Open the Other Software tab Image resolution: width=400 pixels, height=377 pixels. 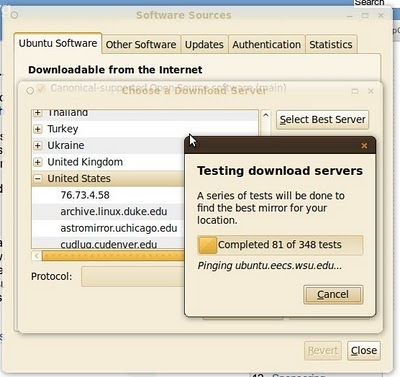pyautogui.click(x=141, y=44)
